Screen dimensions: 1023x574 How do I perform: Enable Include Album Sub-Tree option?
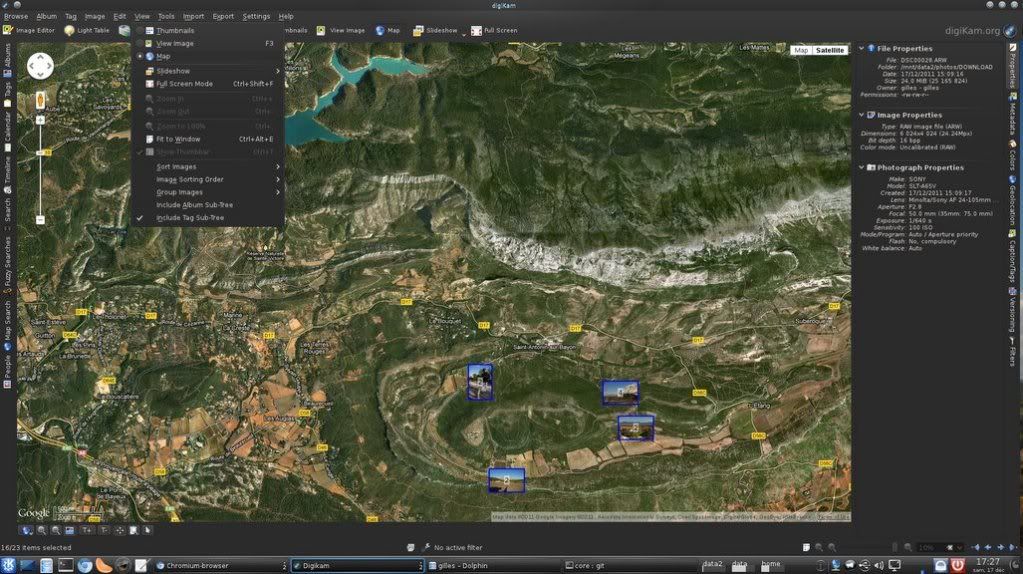tap(208, 205)
